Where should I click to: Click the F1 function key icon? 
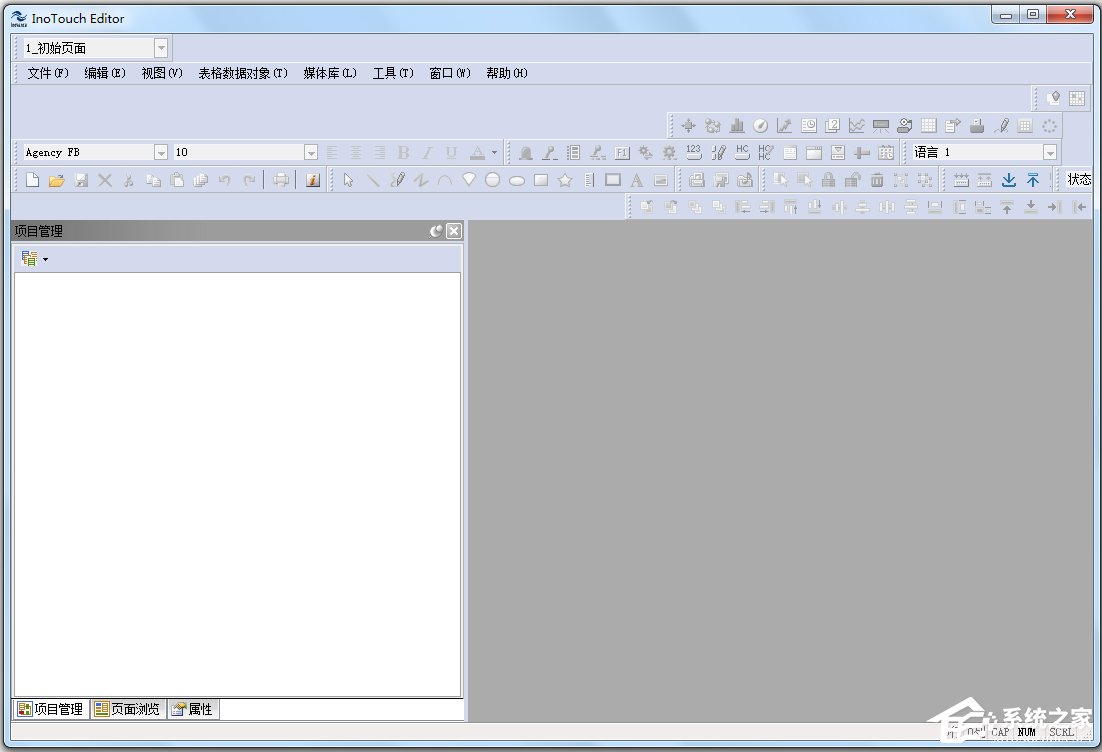pyautogui.click(x=621, y=152)
